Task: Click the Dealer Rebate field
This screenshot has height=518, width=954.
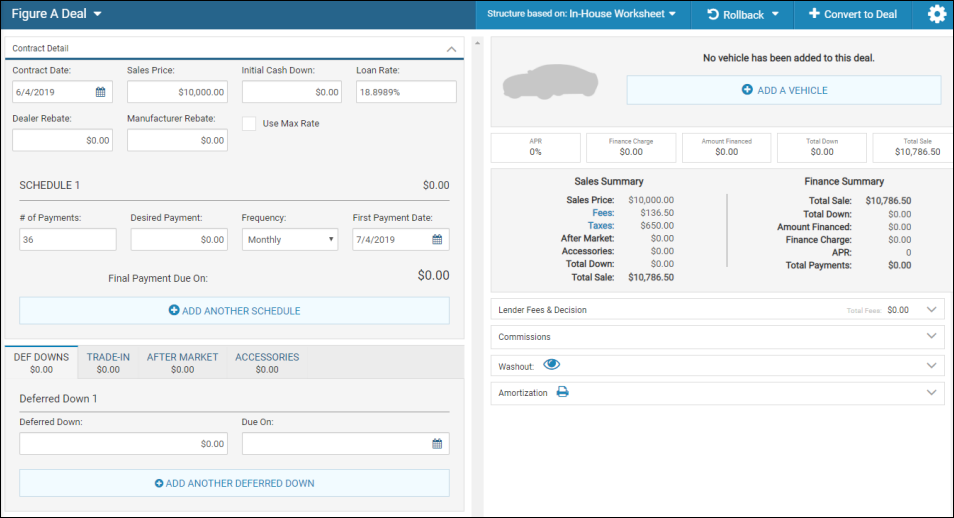Action: [62, 140]
